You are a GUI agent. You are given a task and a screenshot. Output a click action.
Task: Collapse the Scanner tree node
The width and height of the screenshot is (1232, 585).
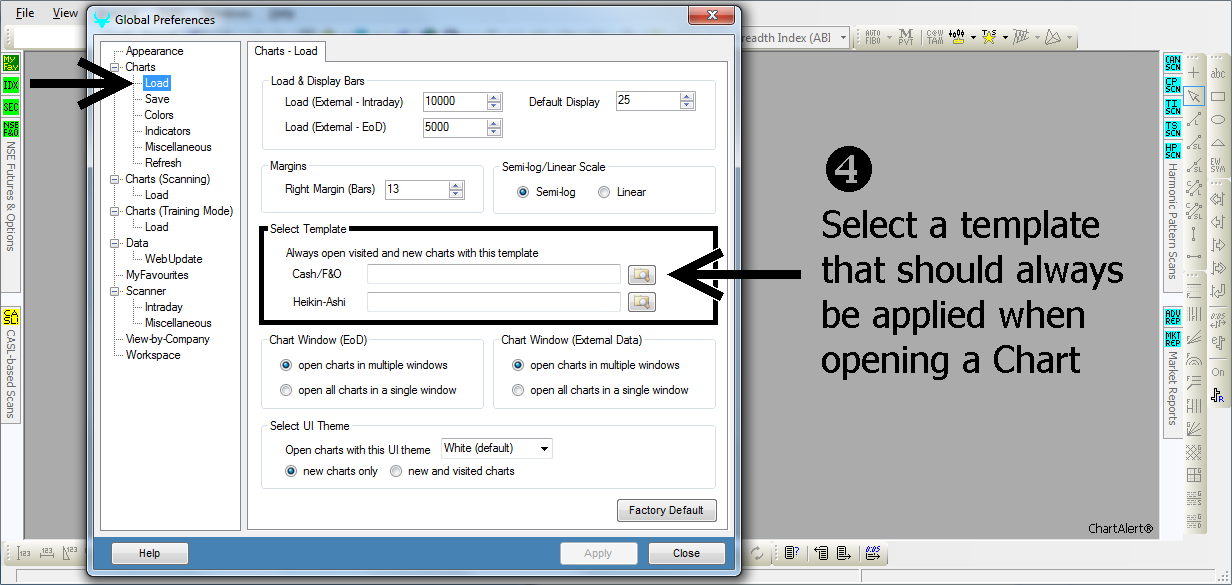(116, 291)
